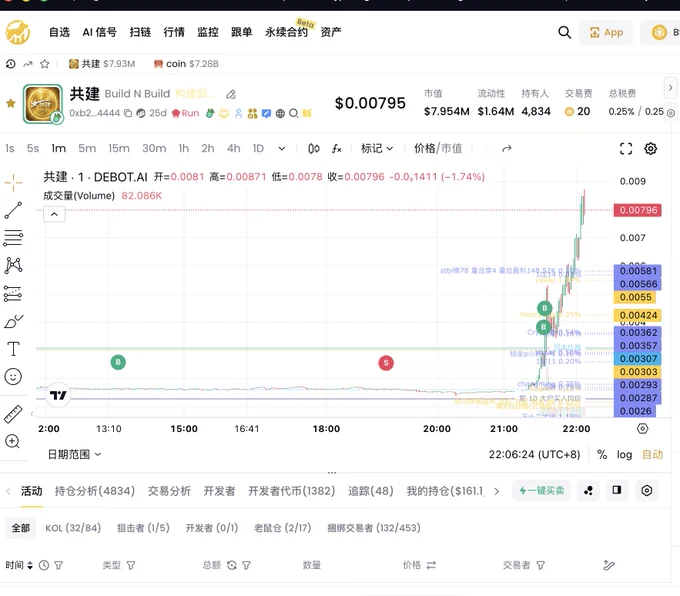Copy contract address 0xb2_4444 icon
680x596 pixels.
(x=128, y=113)
